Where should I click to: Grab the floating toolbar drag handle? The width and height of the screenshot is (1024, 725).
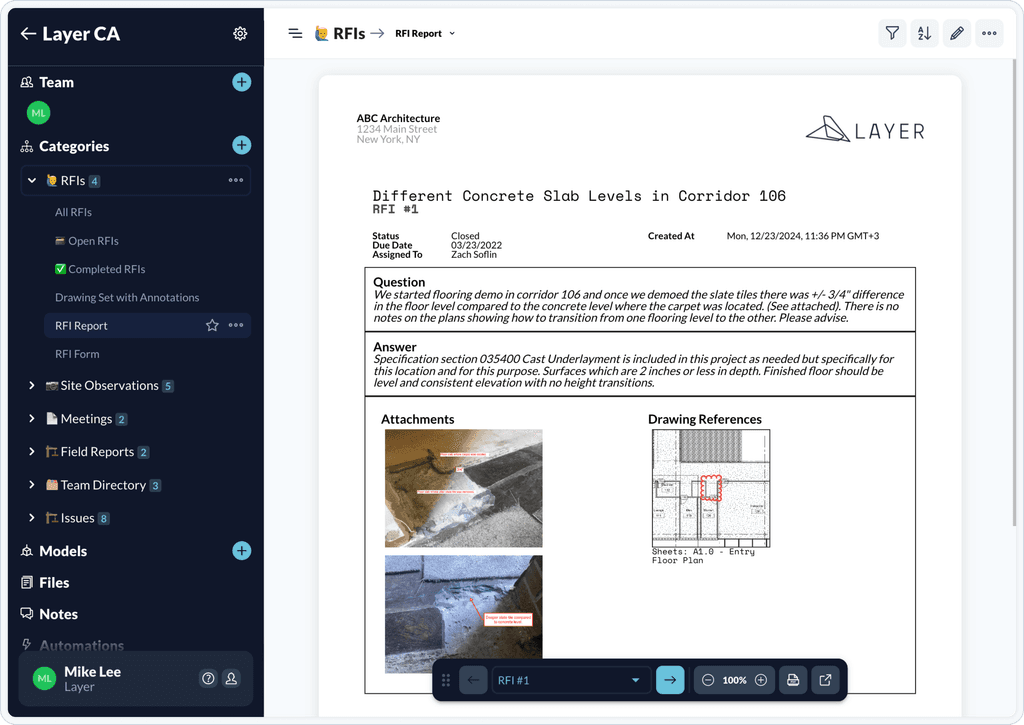[446, 680]
